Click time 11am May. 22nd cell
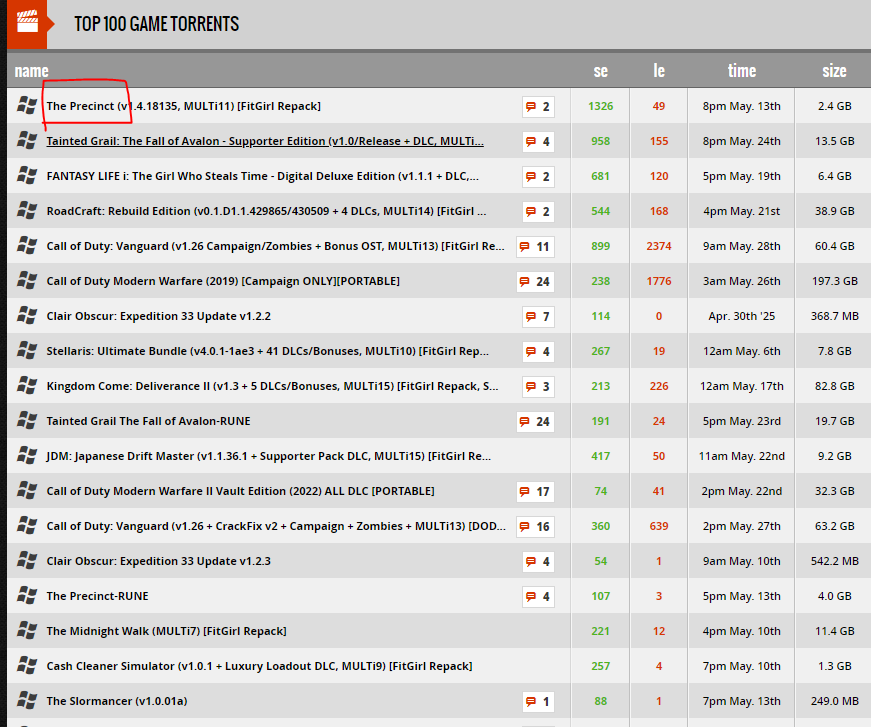 742,456
